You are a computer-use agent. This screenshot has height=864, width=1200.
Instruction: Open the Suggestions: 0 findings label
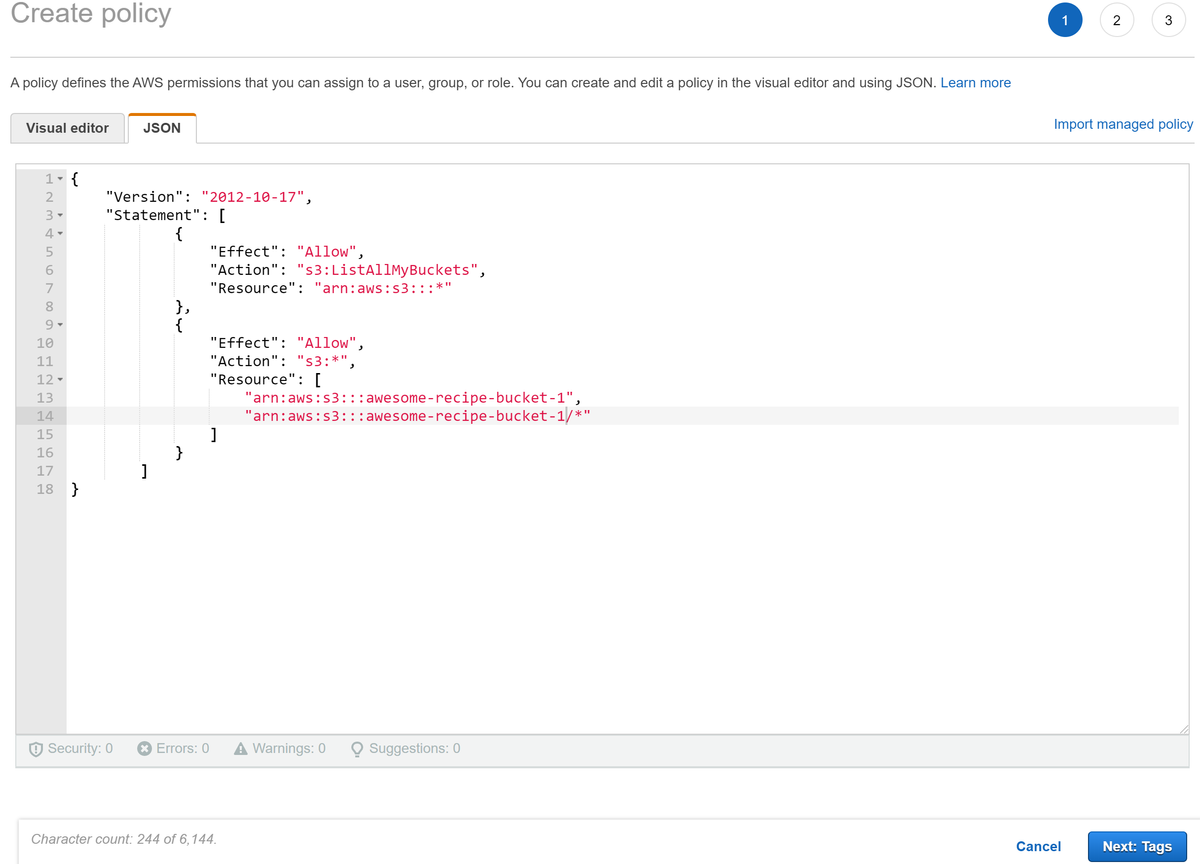point(415,748)
